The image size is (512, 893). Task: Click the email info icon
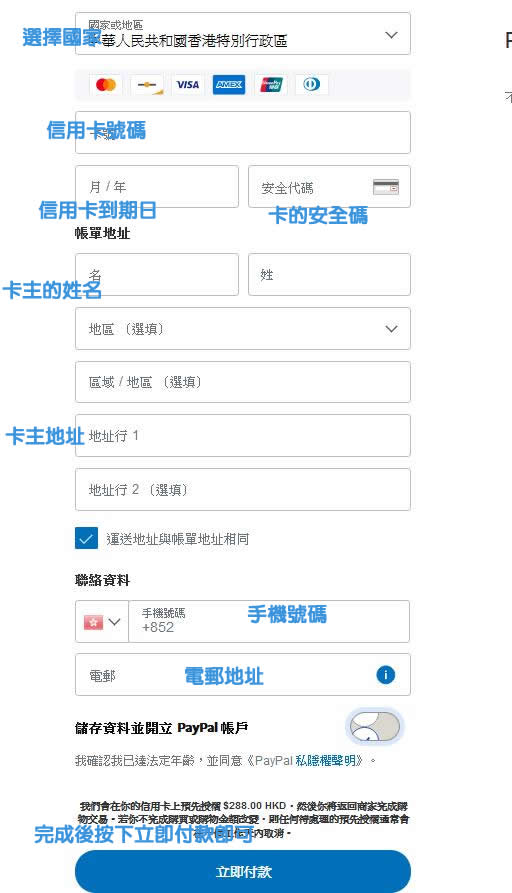click(x=386, y=675)
